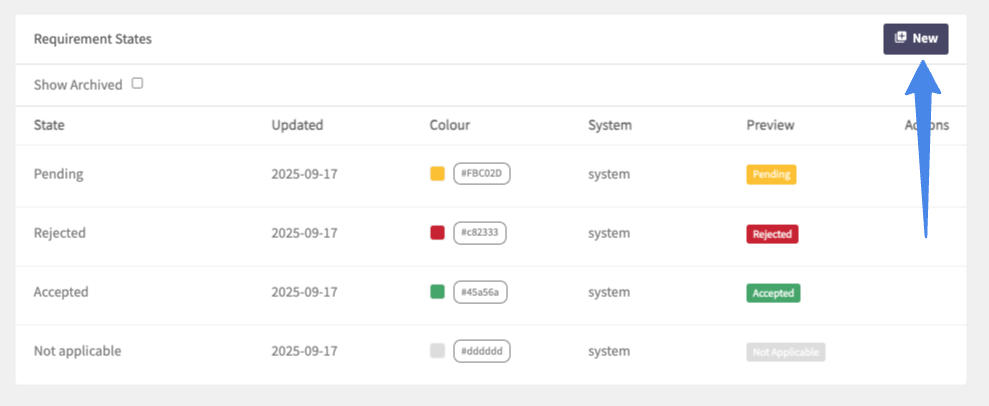The image size is (989, 406).
Task: Click the New button to add state
Action: pos(915,38)
